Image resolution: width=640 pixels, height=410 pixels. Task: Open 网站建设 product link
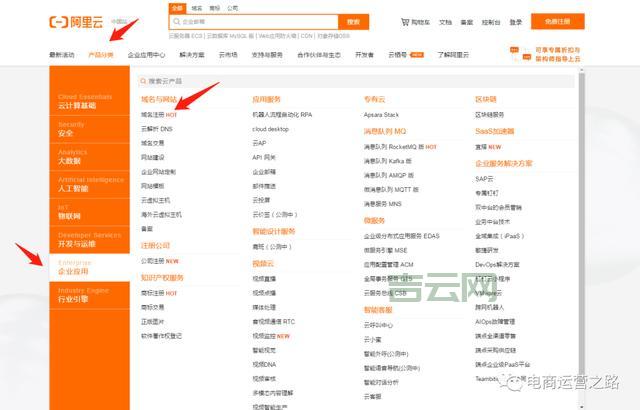153,157
